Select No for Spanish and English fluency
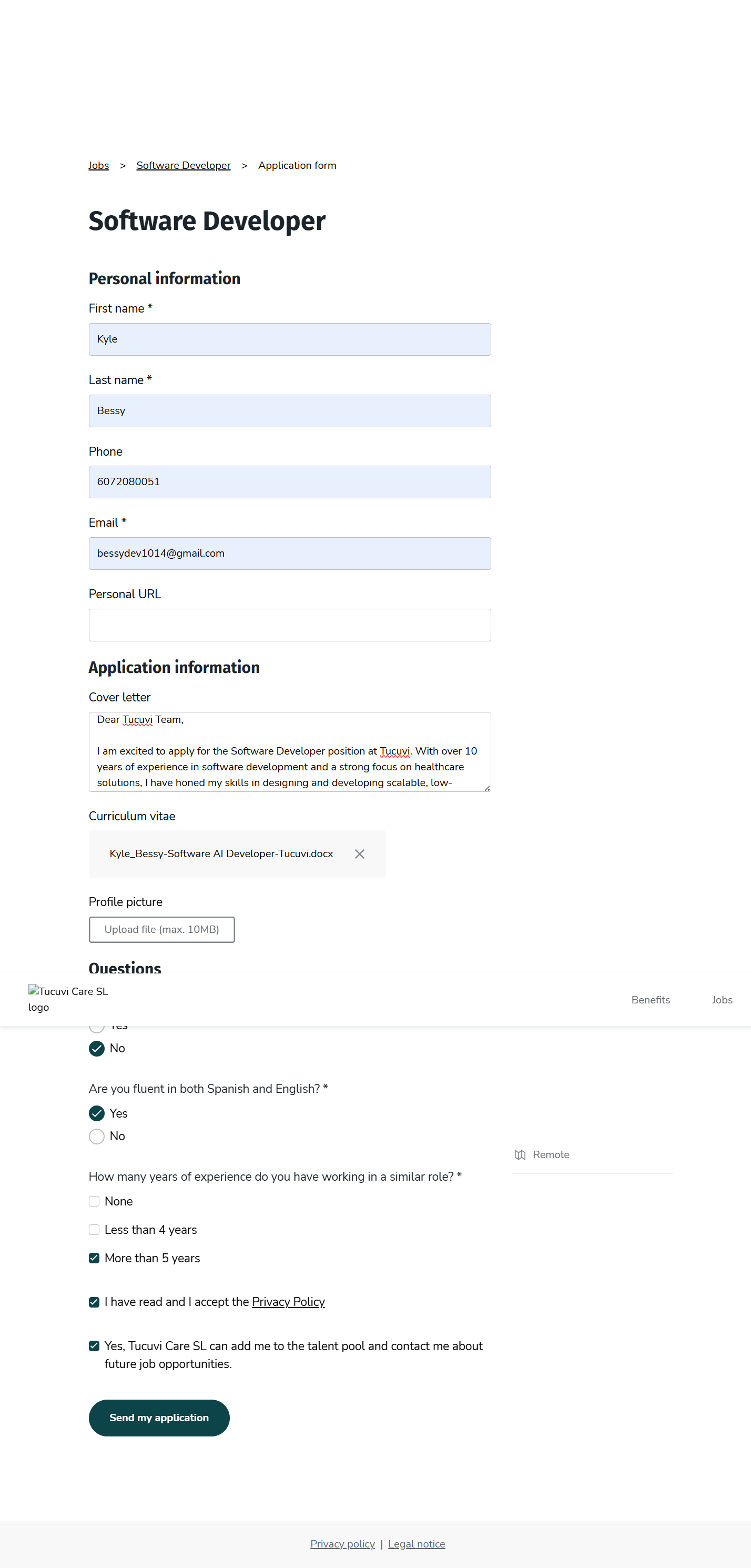751x1568 pixels. (x=97, y=1137)
